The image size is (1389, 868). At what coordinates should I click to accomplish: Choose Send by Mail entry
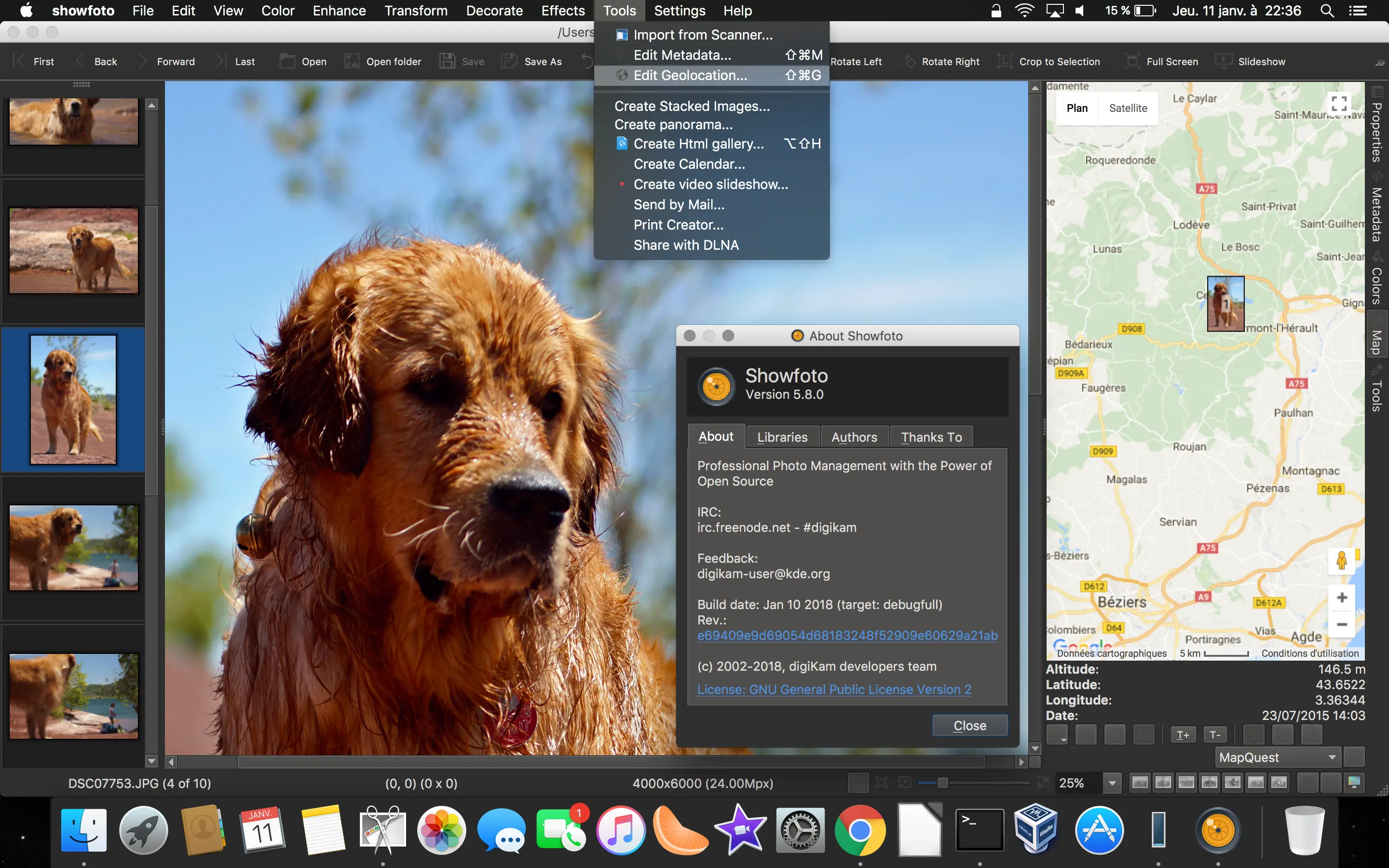tap(712, 204)
